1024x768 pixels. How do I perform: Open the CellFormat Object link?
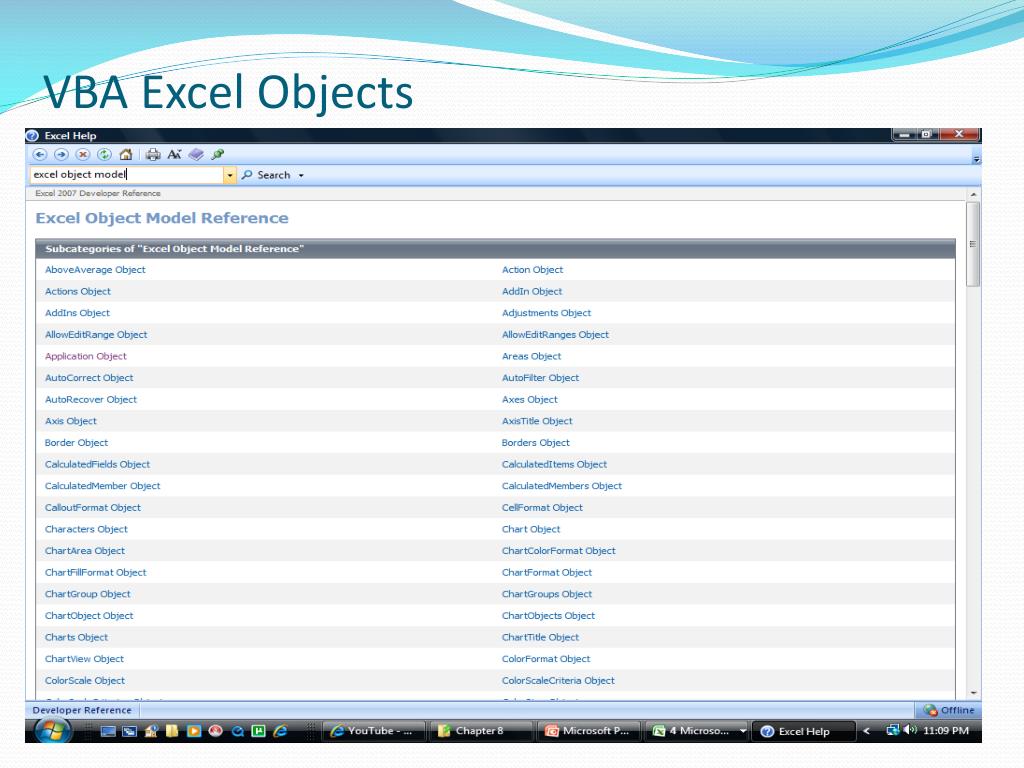point(542,507)
